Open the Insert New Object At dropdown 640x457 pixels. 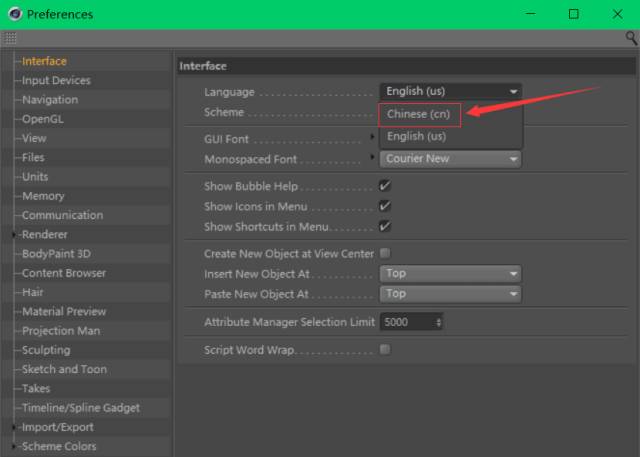pyautogui.click(x=450, y=273)
